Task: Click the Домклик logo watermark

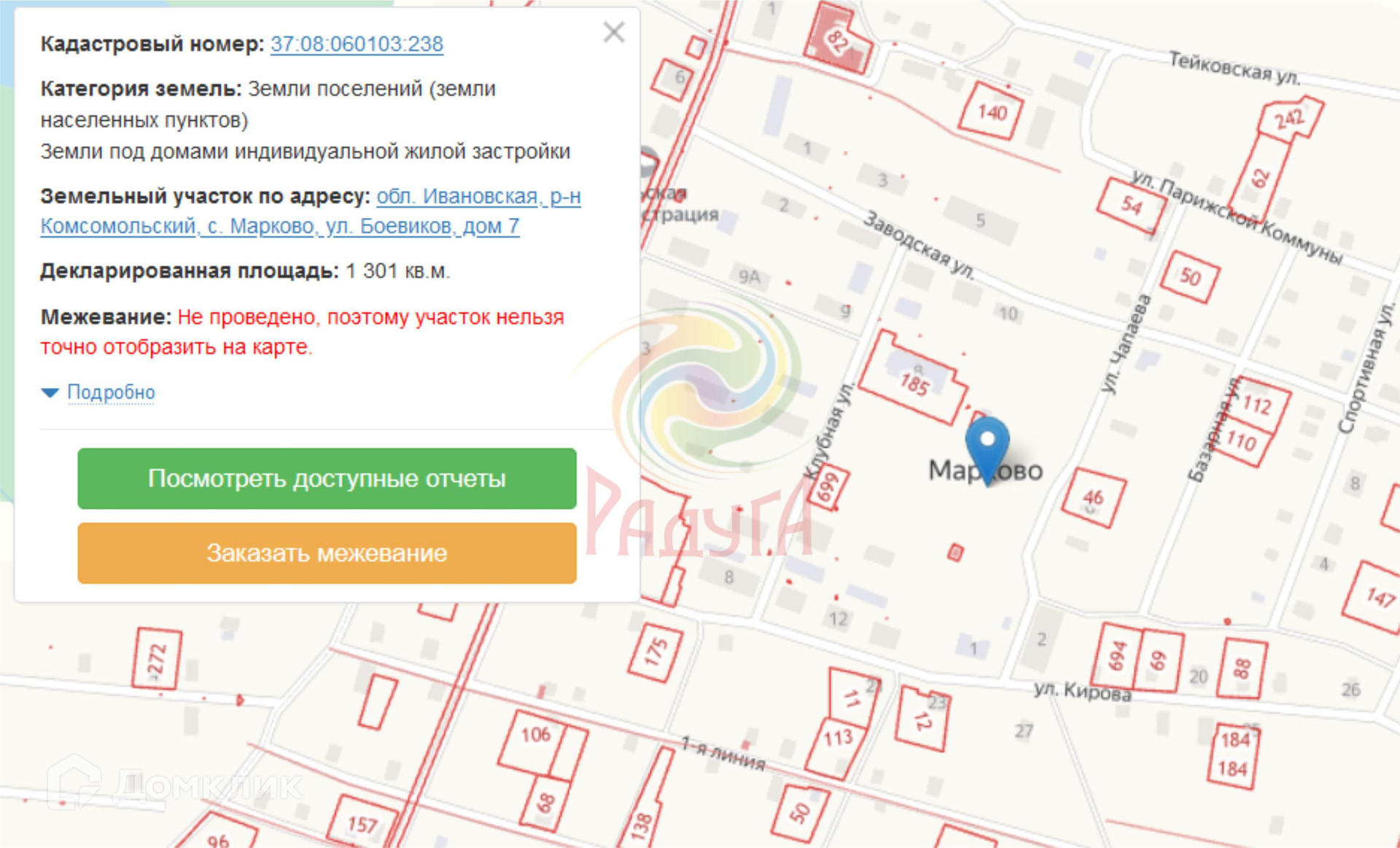Action: 175,785
